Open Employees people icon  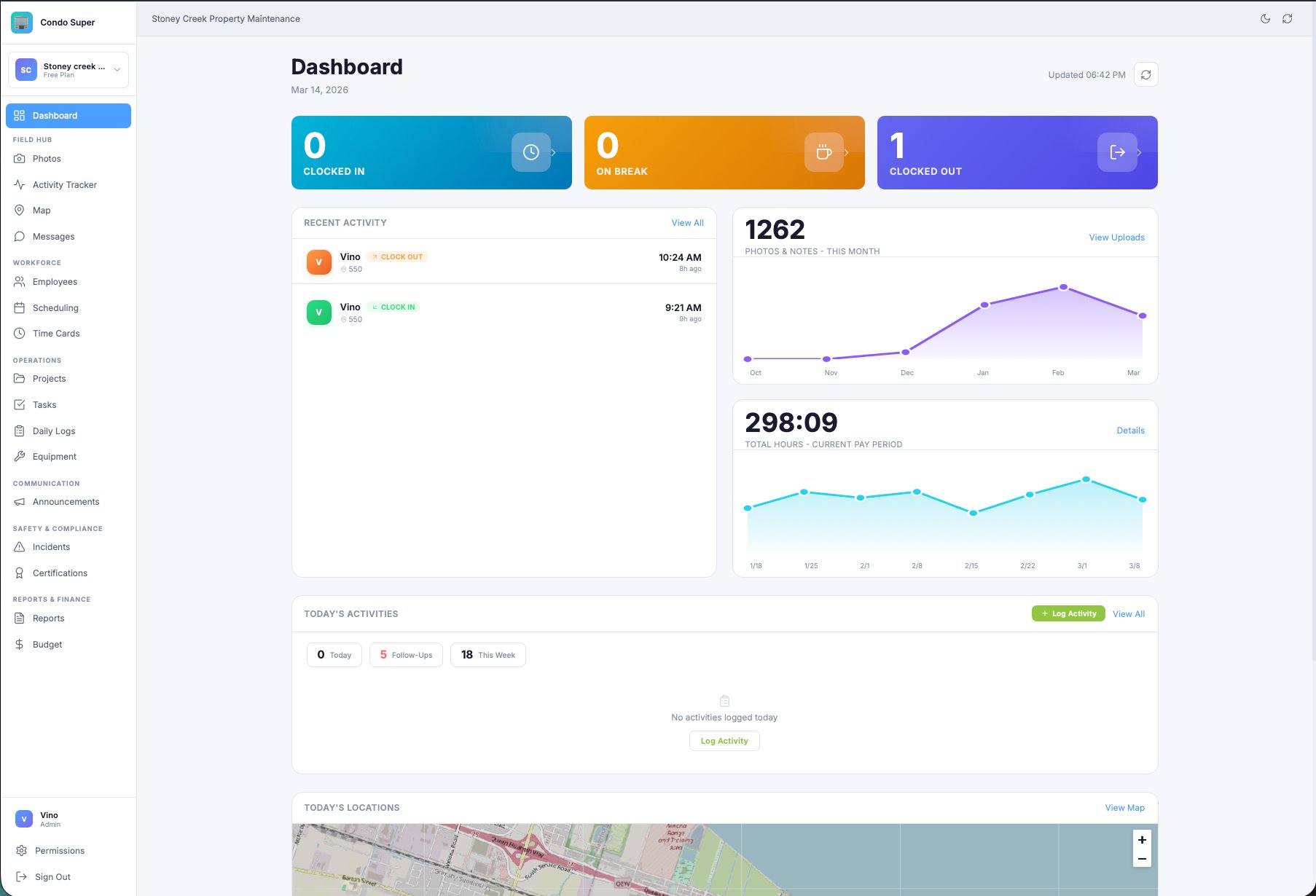20,282
